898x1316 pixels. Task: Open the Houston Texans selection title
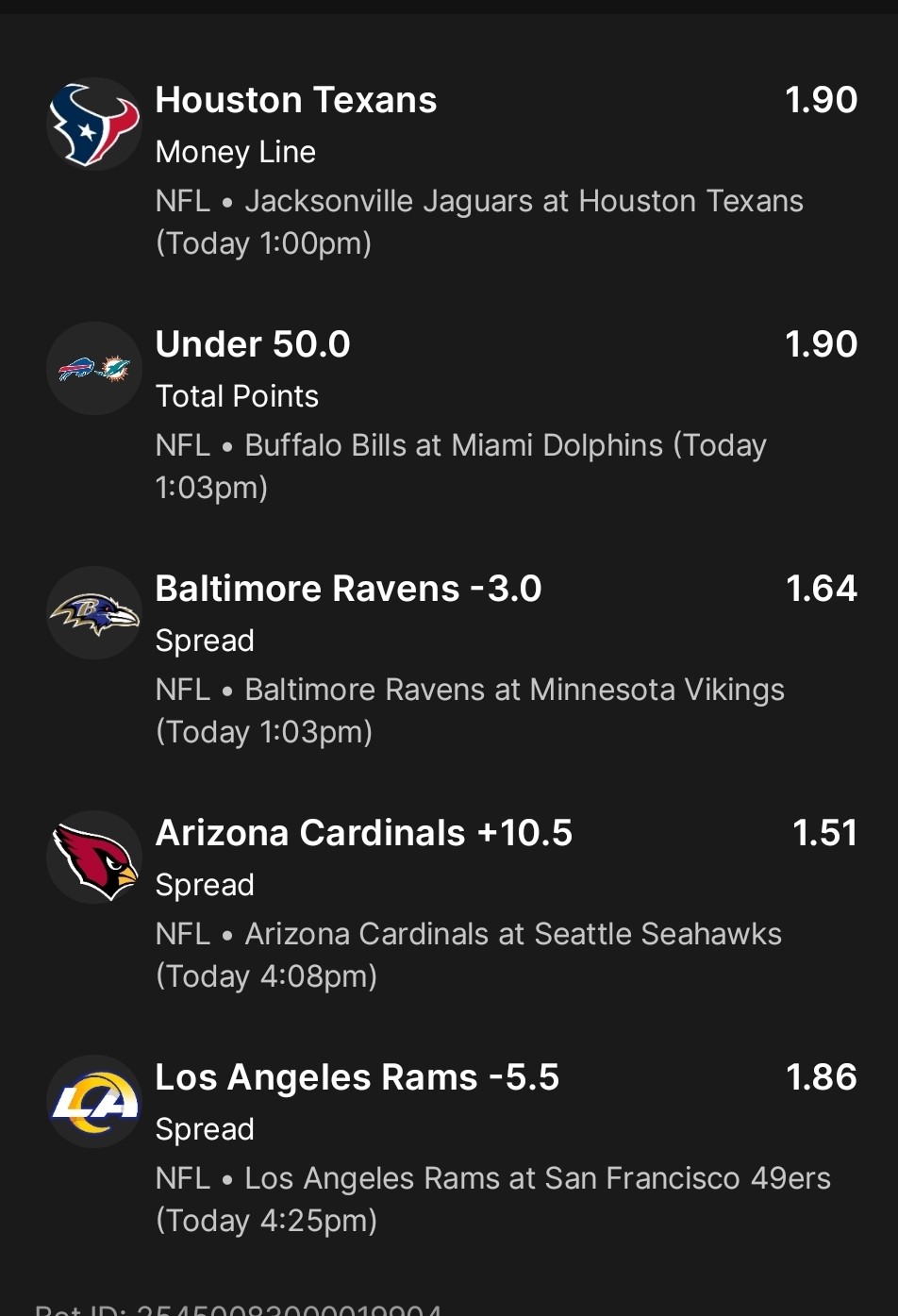click(295, 100)
